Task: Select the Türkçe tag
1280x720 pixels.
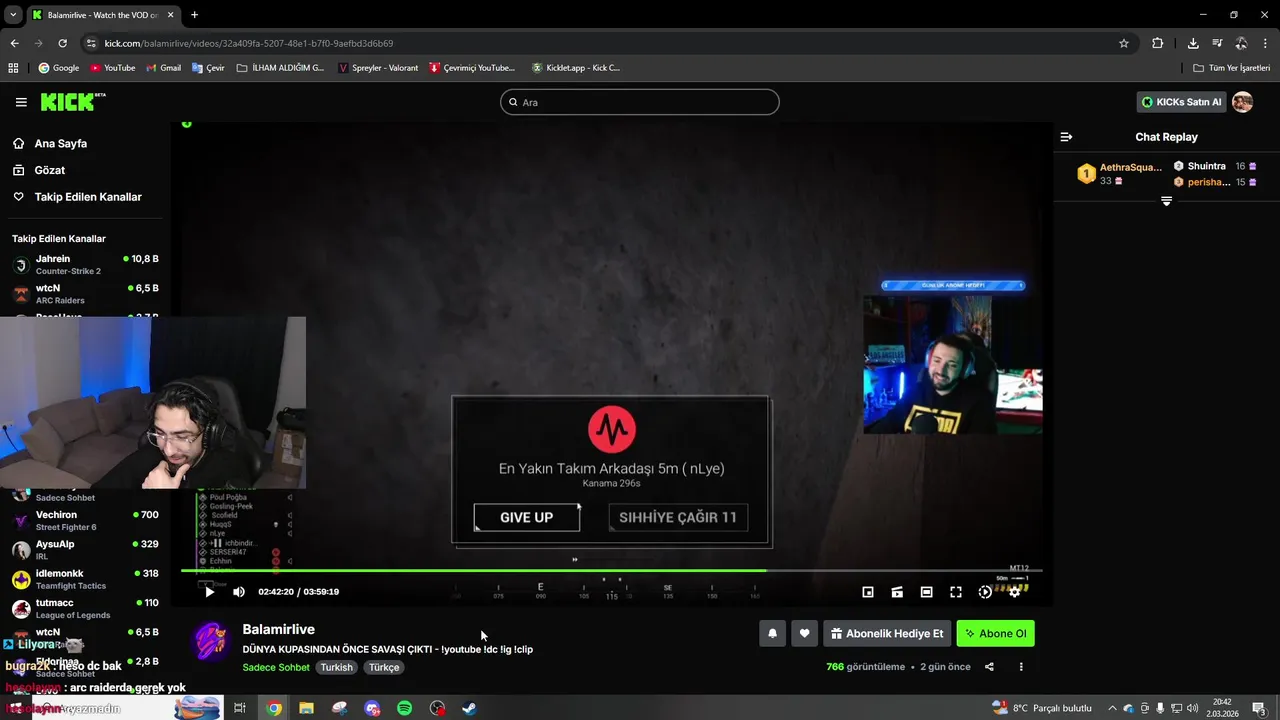Action: [x=384, y=667]
